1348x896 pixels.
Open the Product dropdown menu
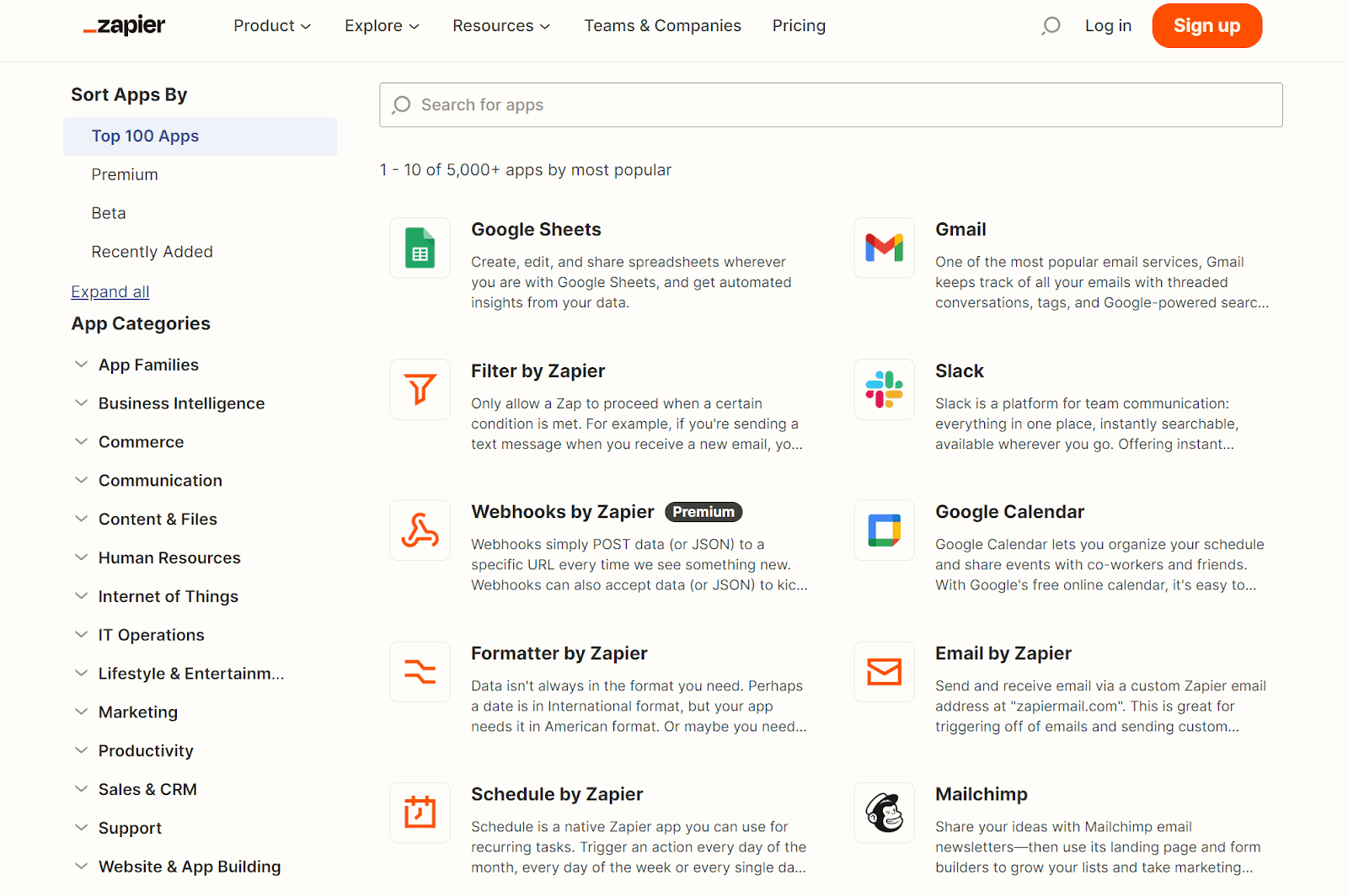point(271,26)
